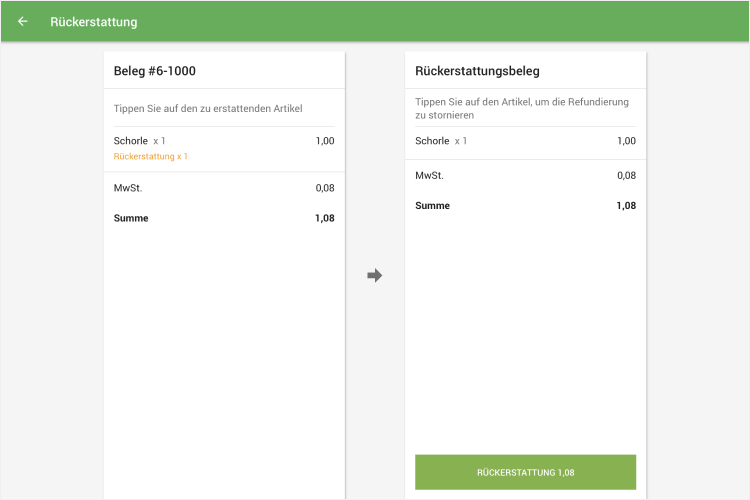Click Summe label in the left receipt
750x500 pixels.
tap(131, 218)
